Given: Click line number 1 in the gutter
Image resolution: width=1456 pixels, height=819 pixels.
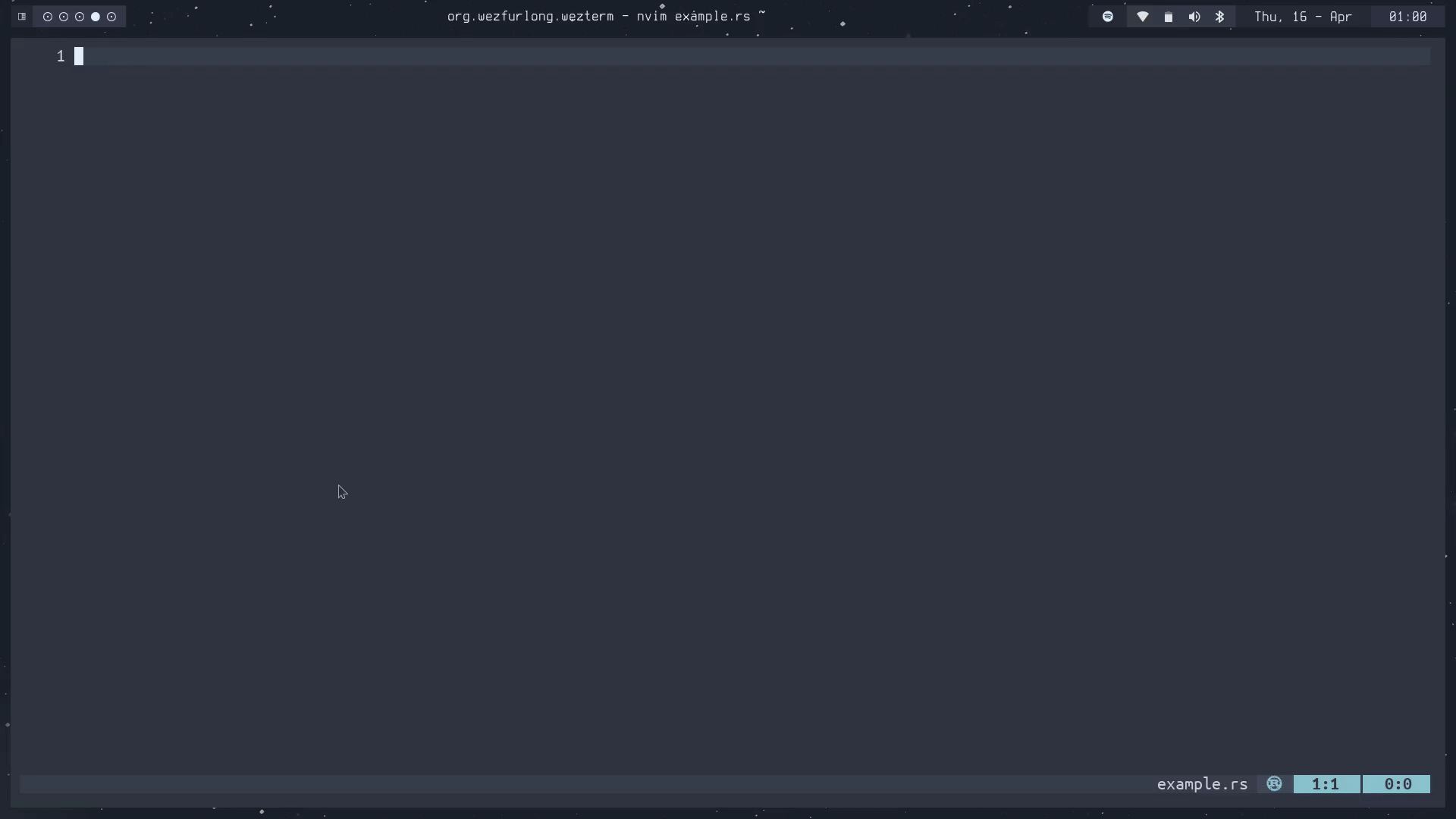Looking at the screenshot, I should pos(61,56).
